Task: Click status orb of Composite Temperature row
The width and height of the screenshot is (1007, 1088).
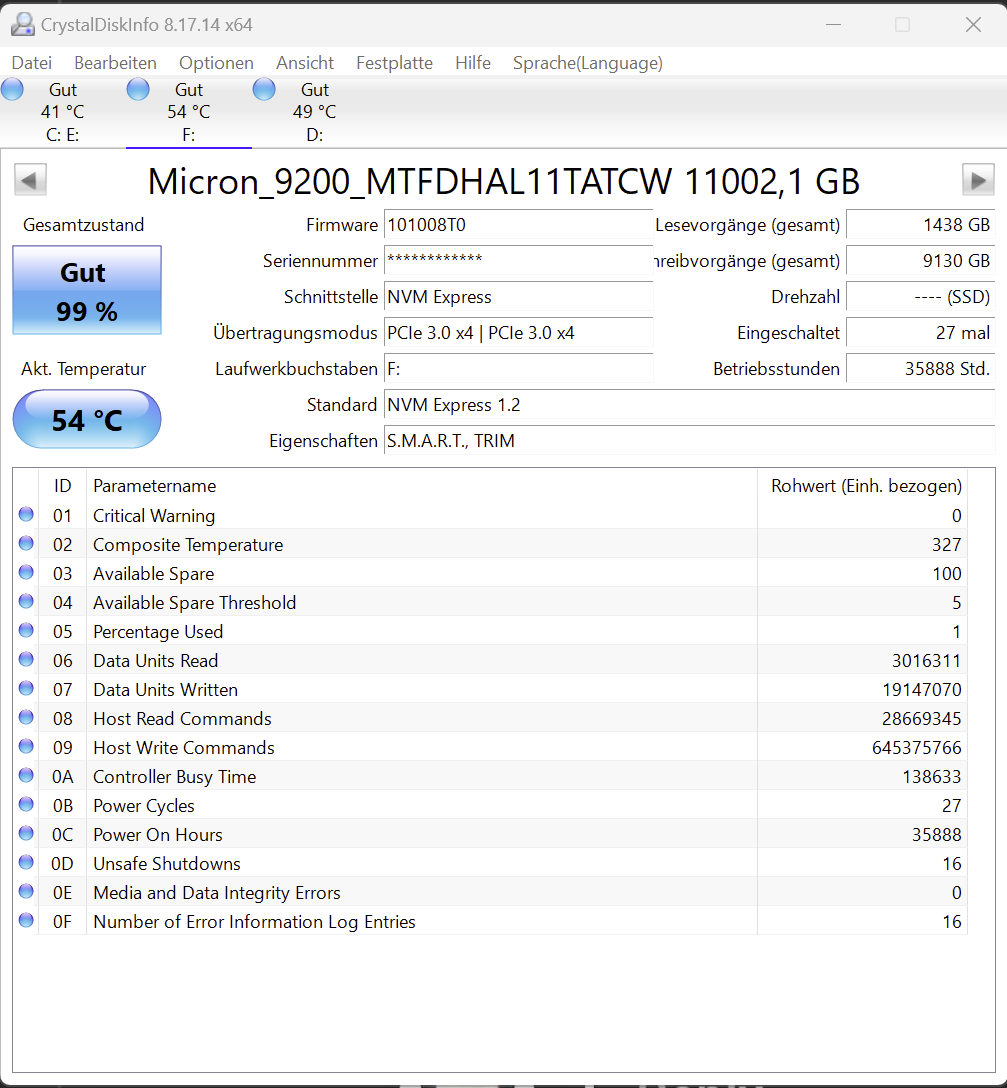Action: [26, 543]
